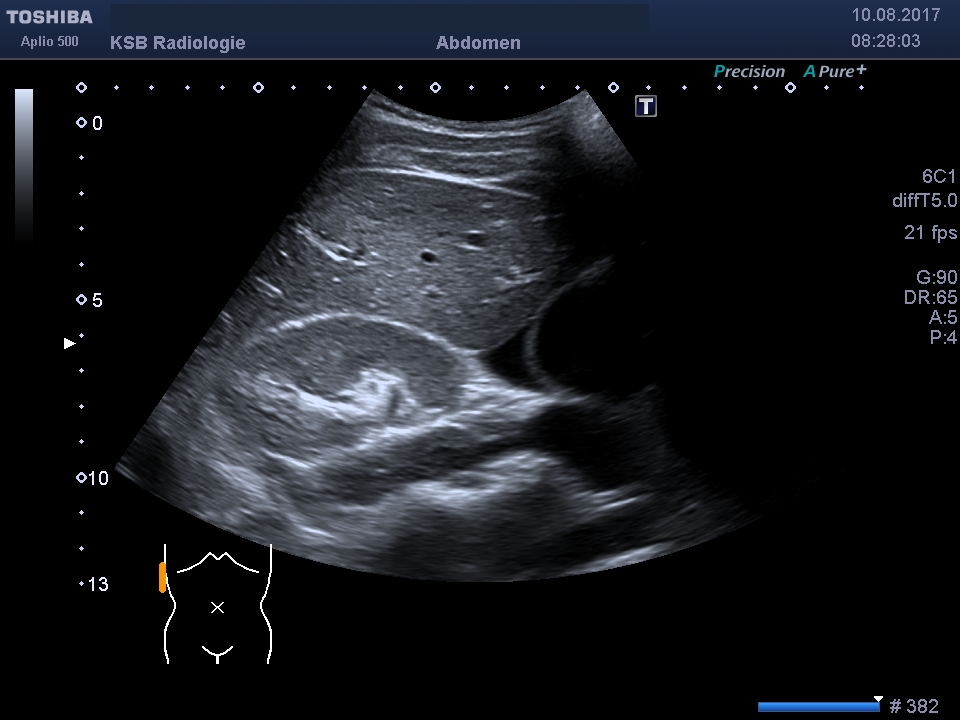
Task: Click the depth scale 0 marker
Action: point(90,123)
